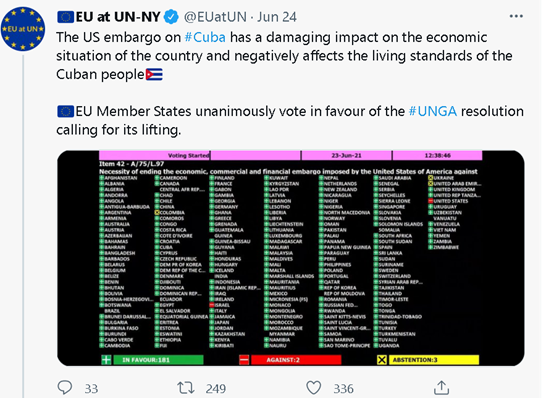
Task: Follow the #UNGA hashtag link
Action: pos(433,111)
